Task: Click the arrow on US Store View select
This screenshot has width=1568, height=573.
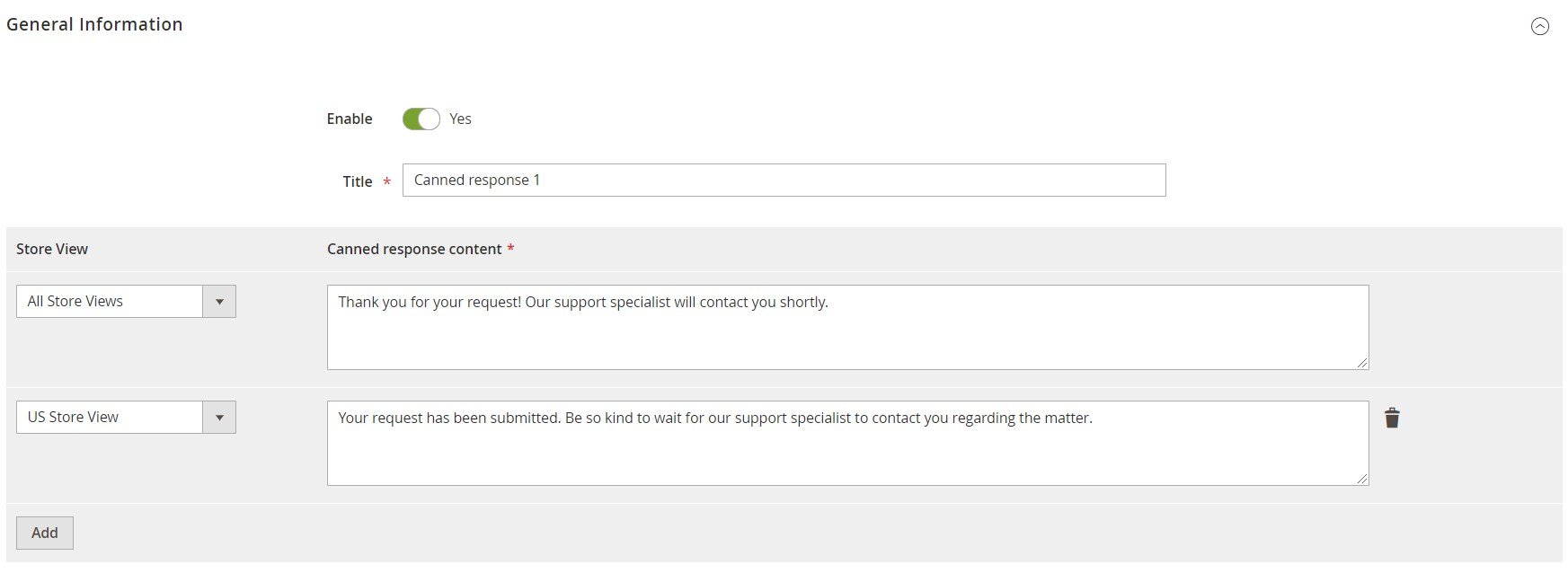Action: click(219, 418)
